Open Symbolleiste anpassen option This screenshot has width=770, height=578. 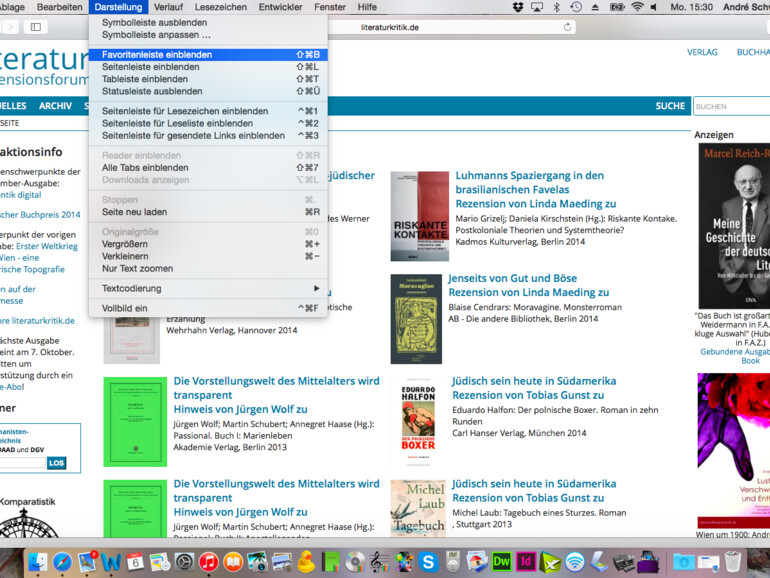tap(208, 35)
